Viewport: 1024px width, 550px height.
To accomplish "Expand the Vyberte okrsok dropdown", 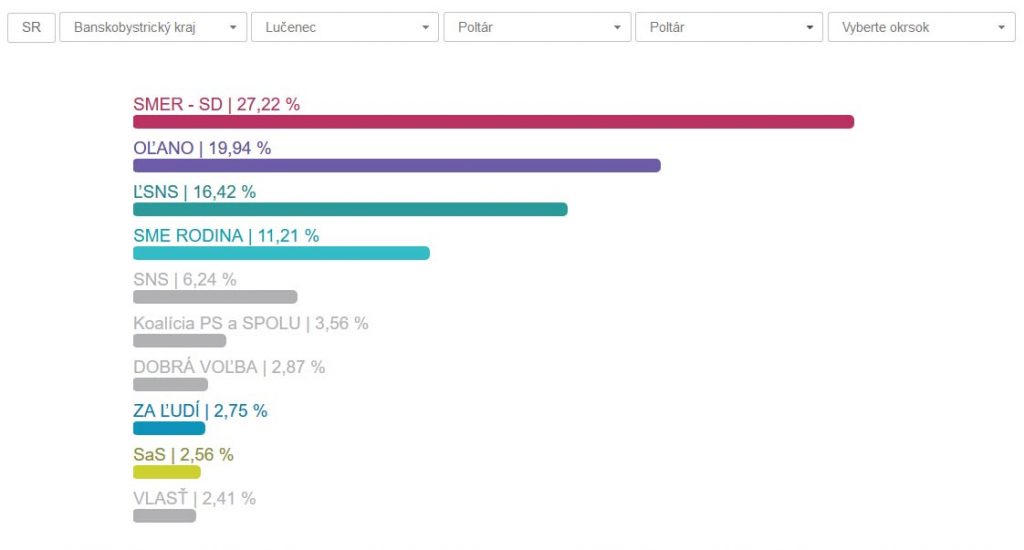I will pos(921,27).
